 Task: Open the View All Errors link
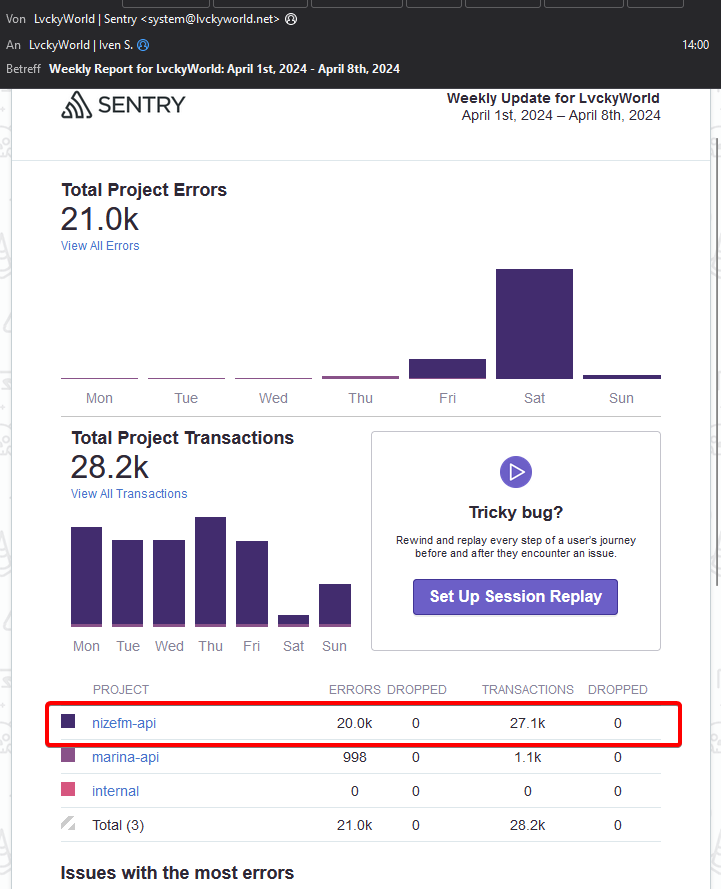(100, 246)
